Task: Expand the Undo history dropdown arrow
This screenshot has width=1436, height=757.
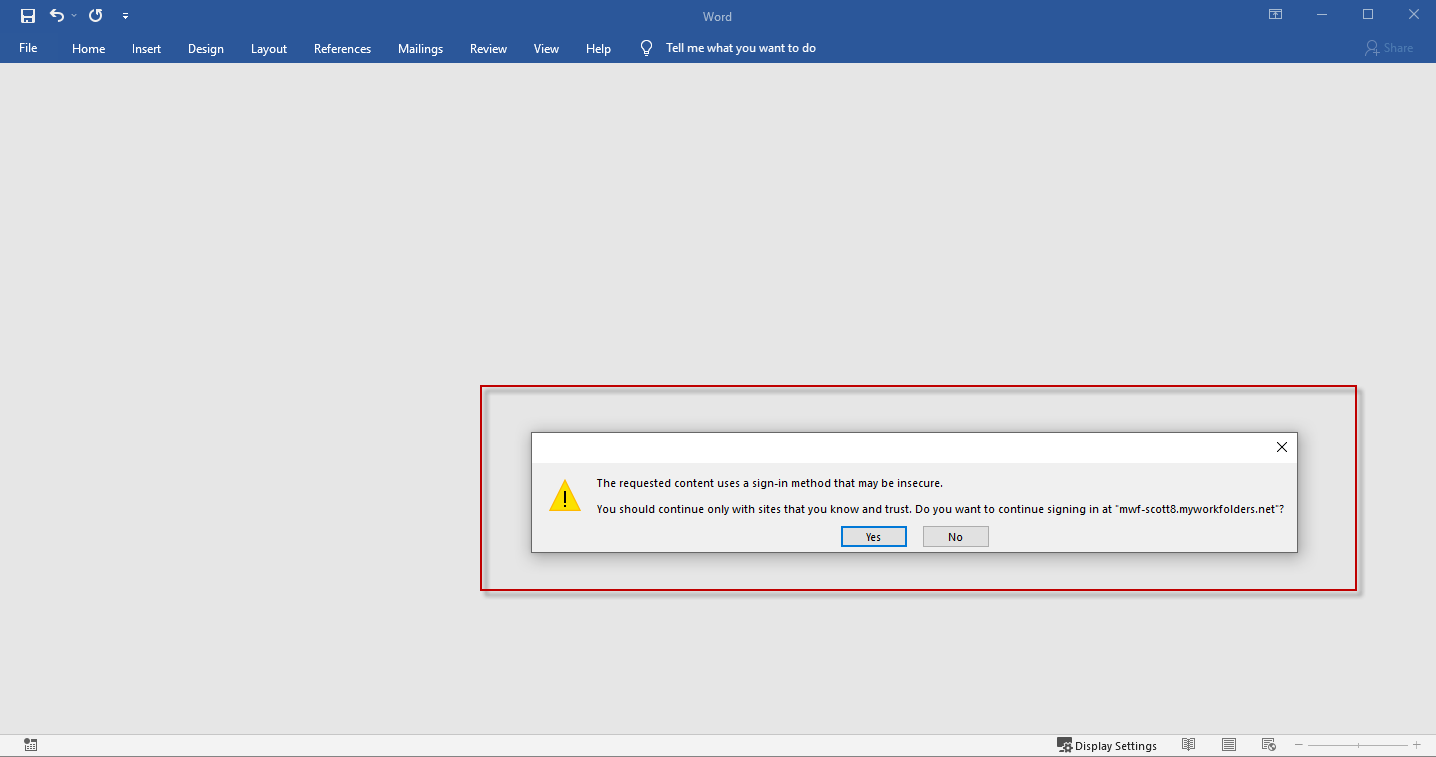Action: pos(74,16)
